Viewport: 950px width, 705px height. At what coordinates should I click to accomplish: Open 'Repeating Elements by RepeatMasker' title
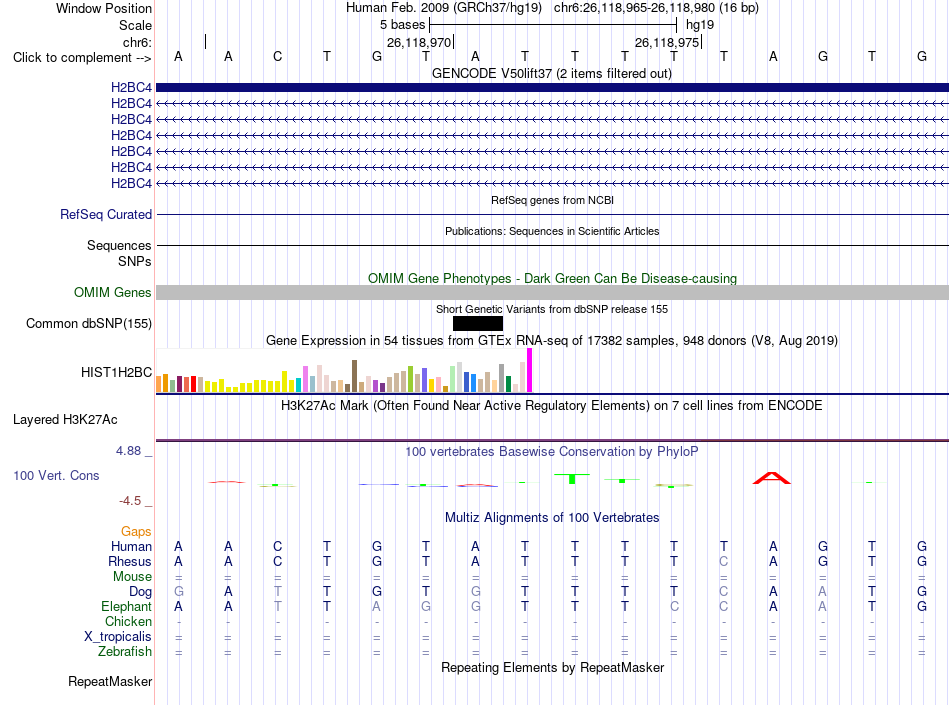(x=552, y=667)
